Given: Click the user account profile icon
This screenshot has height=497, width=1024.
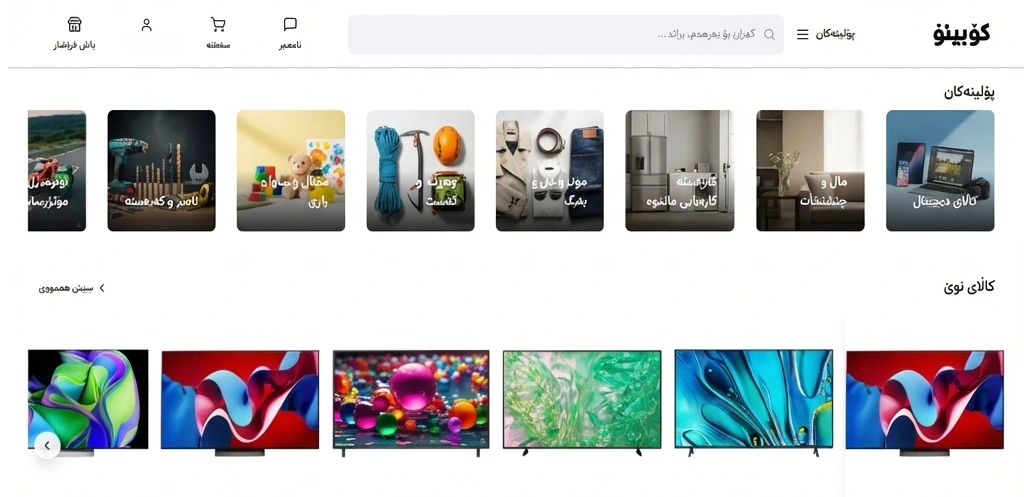Looking at the screenshot, I should pos(146,25).
